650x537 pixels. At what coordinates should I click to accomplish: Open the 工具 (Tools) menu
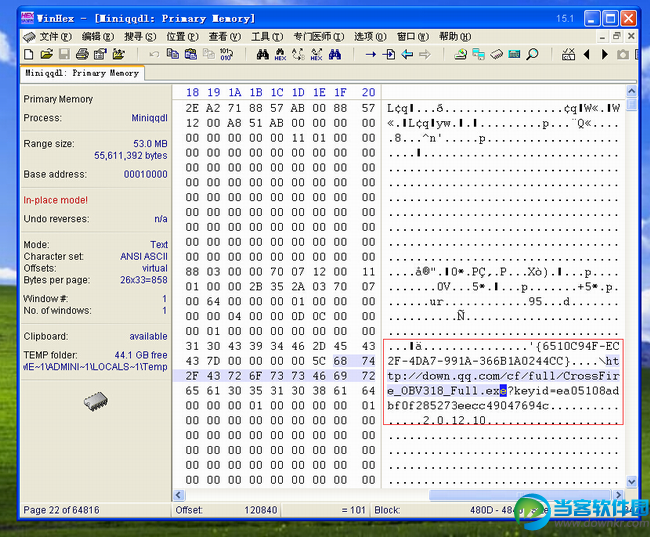[x=265, y=37]
